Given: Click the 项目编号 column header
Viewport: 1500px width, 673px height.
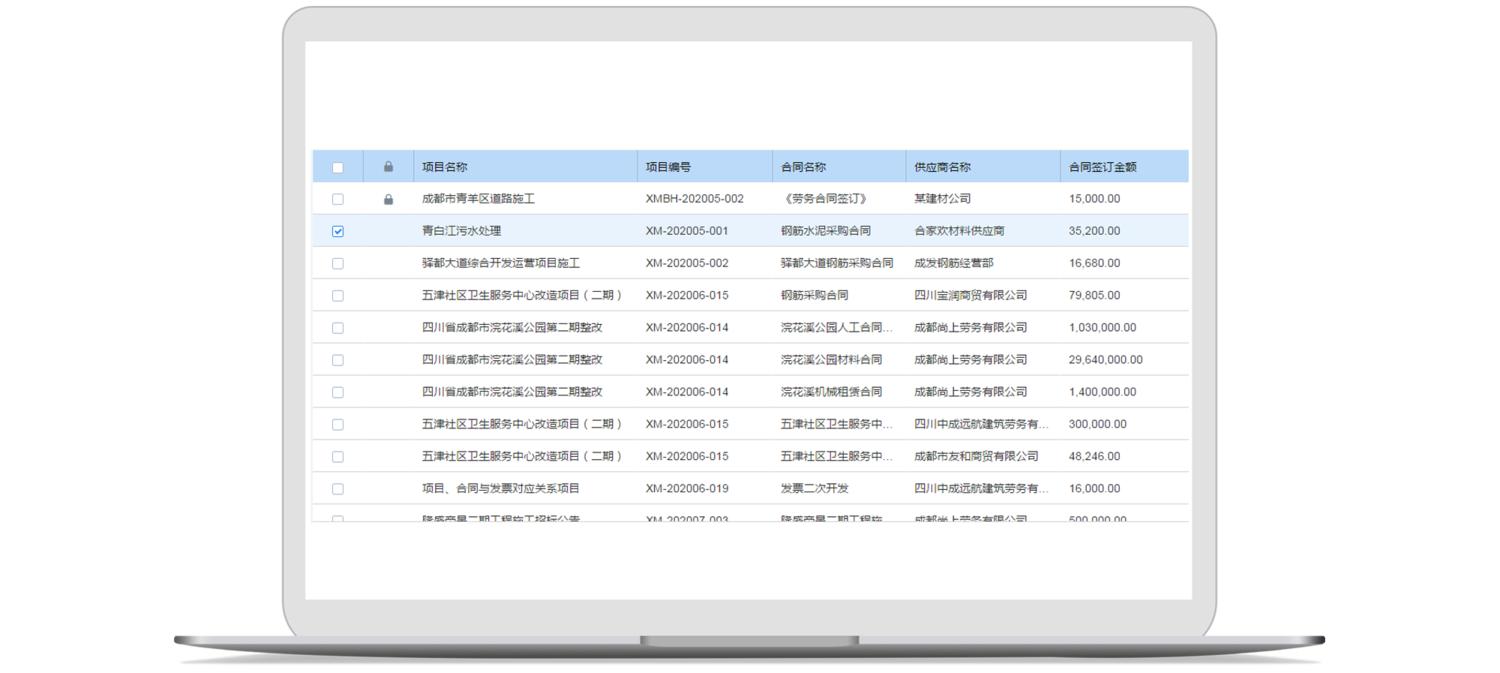Looking at the screenshot, I should (x=668, y=167).
